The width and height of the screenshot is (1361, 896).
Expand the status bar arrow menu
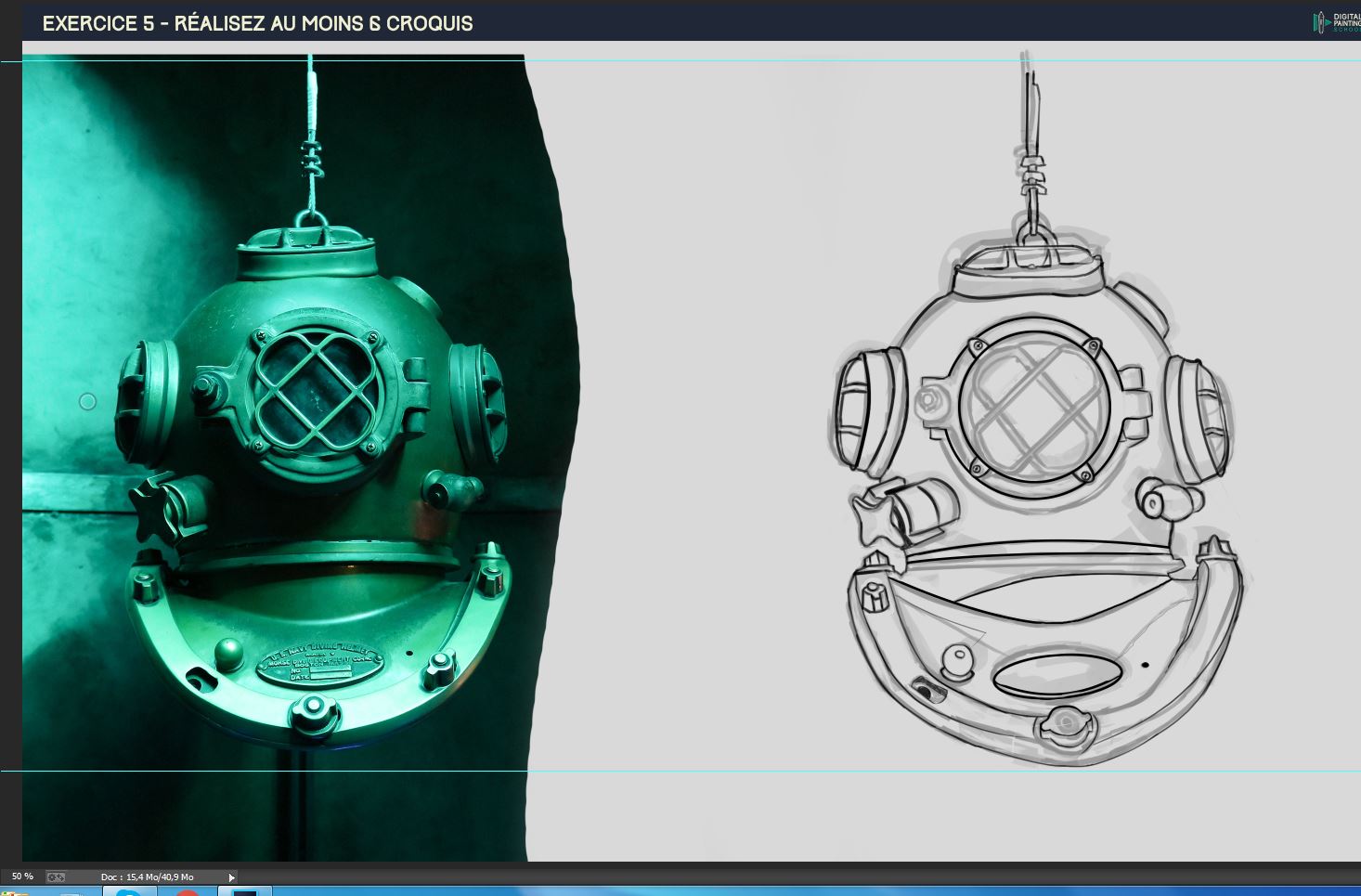click(231, 877)
